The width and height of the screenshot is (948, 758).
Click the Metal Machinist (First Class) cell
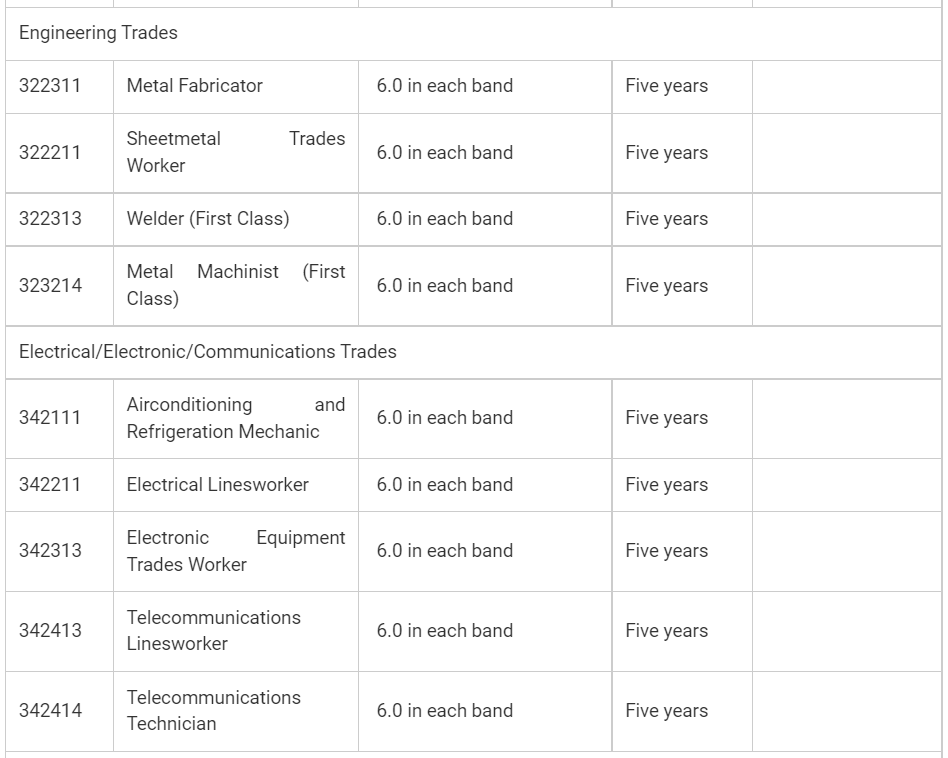[235, 285]
